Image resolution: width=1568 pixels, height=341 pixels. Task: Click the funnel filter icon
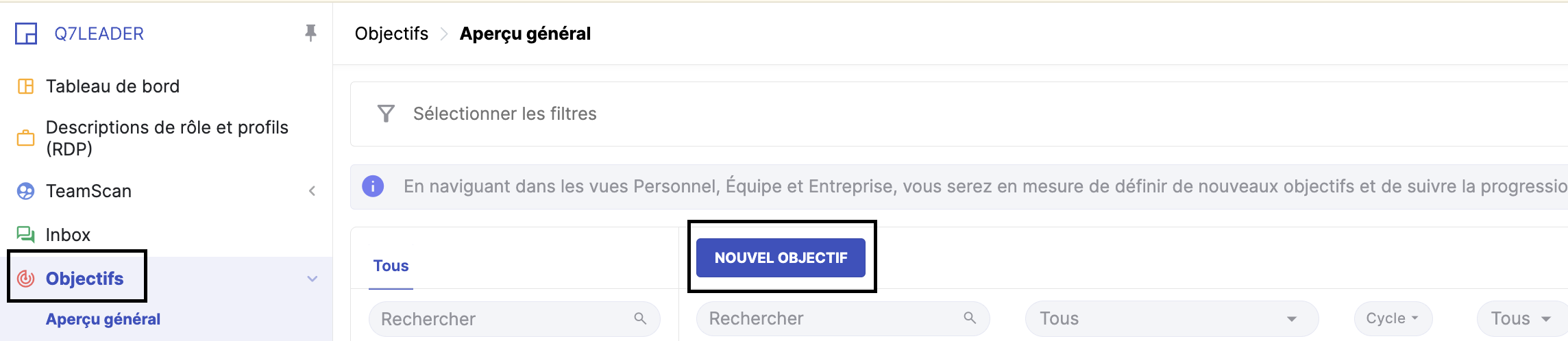click(386, 114)
